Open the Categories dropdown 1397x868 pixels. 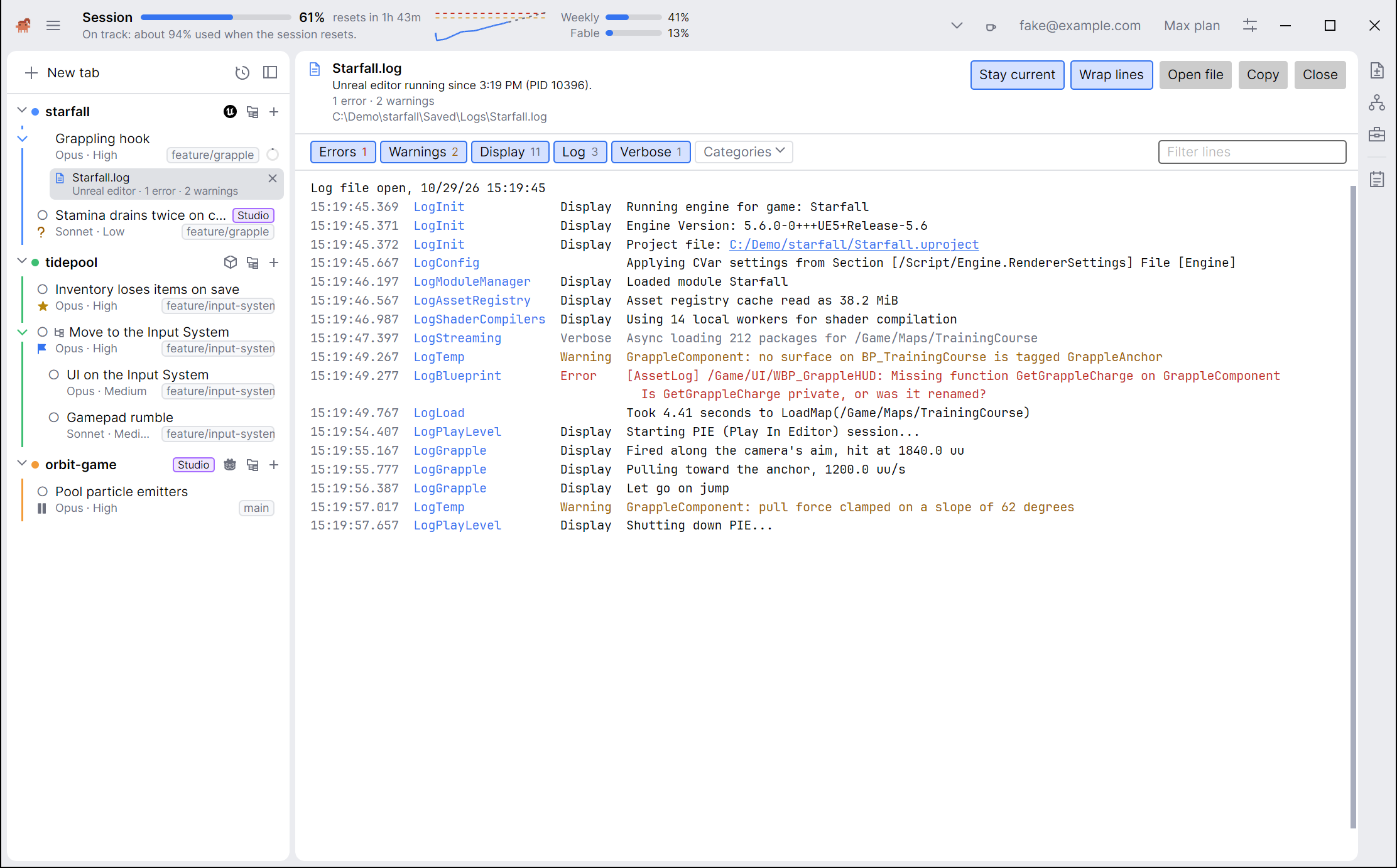(744, 152)
